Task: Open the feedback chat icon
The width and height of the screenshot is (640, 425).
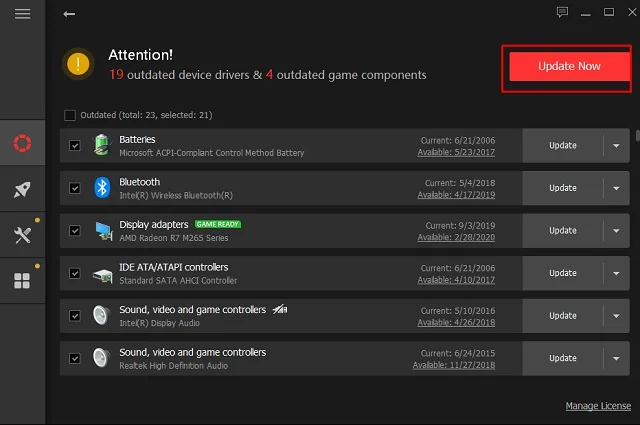Action: point(562,12)
